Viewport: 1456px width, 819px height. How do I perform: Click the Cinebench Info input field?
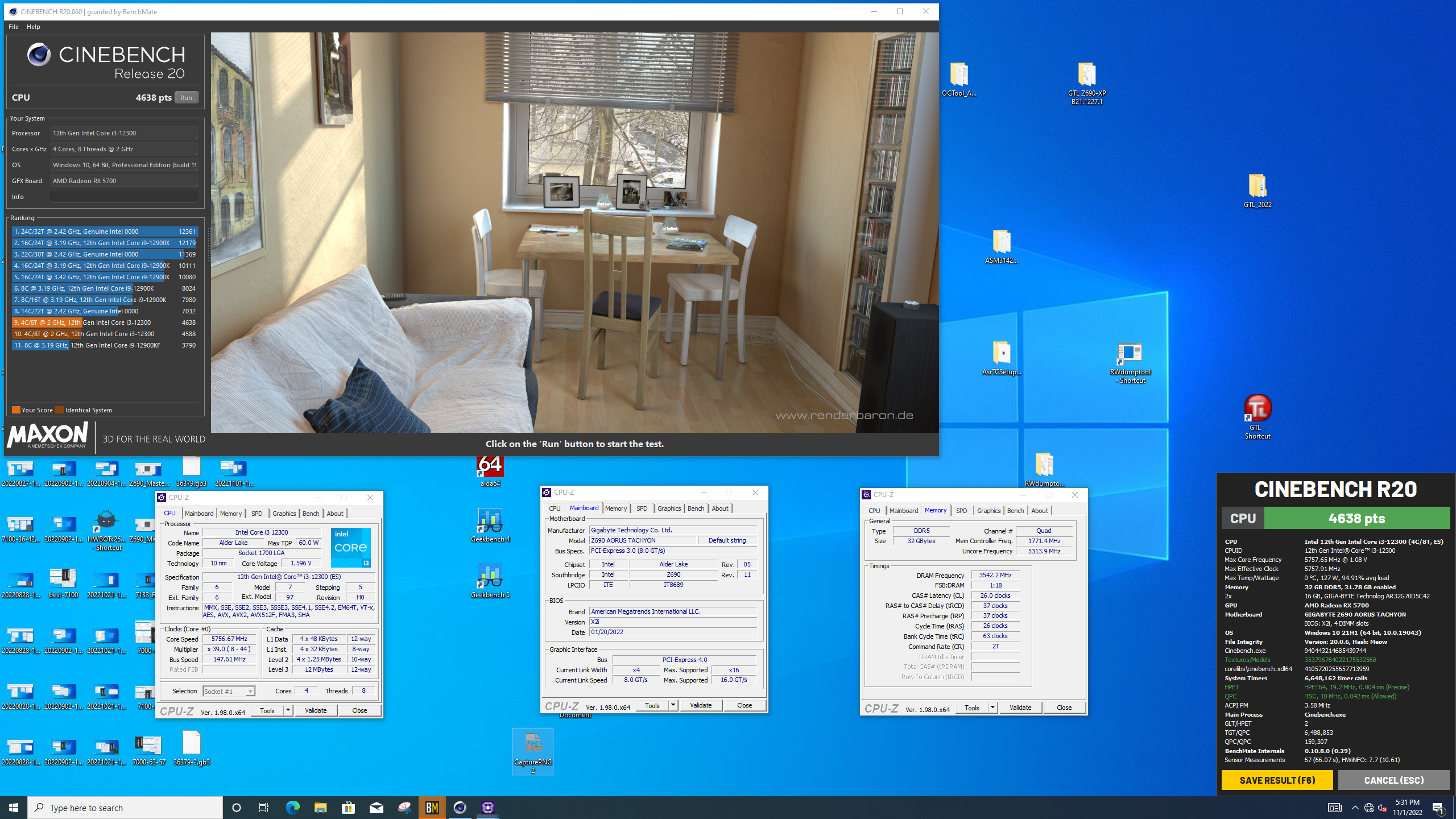124,197
